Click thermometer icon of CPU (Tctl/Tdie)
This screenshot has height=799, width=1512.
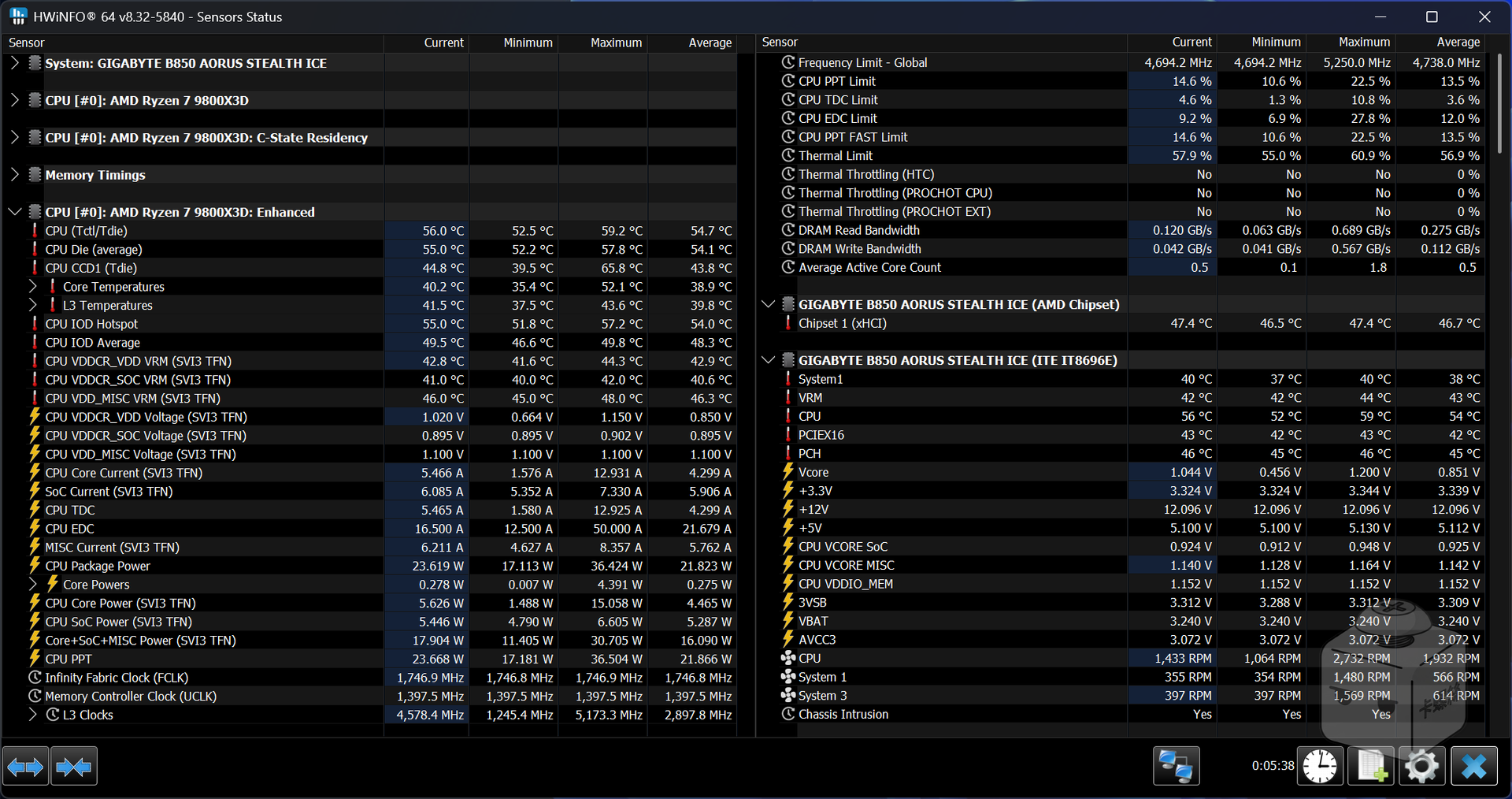tap(35, 231)
